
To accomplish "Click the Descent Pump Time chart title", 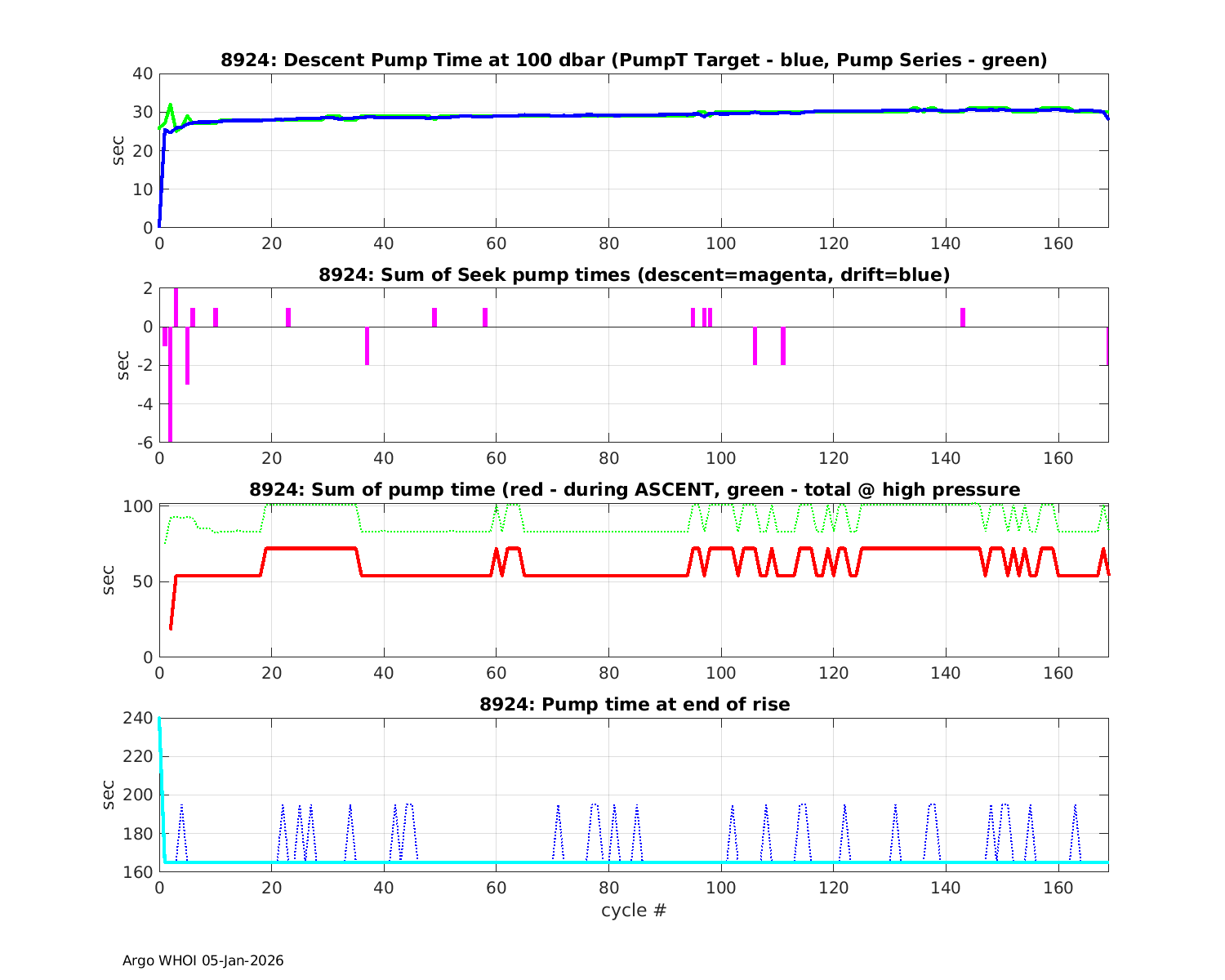I will pos(634,60).
